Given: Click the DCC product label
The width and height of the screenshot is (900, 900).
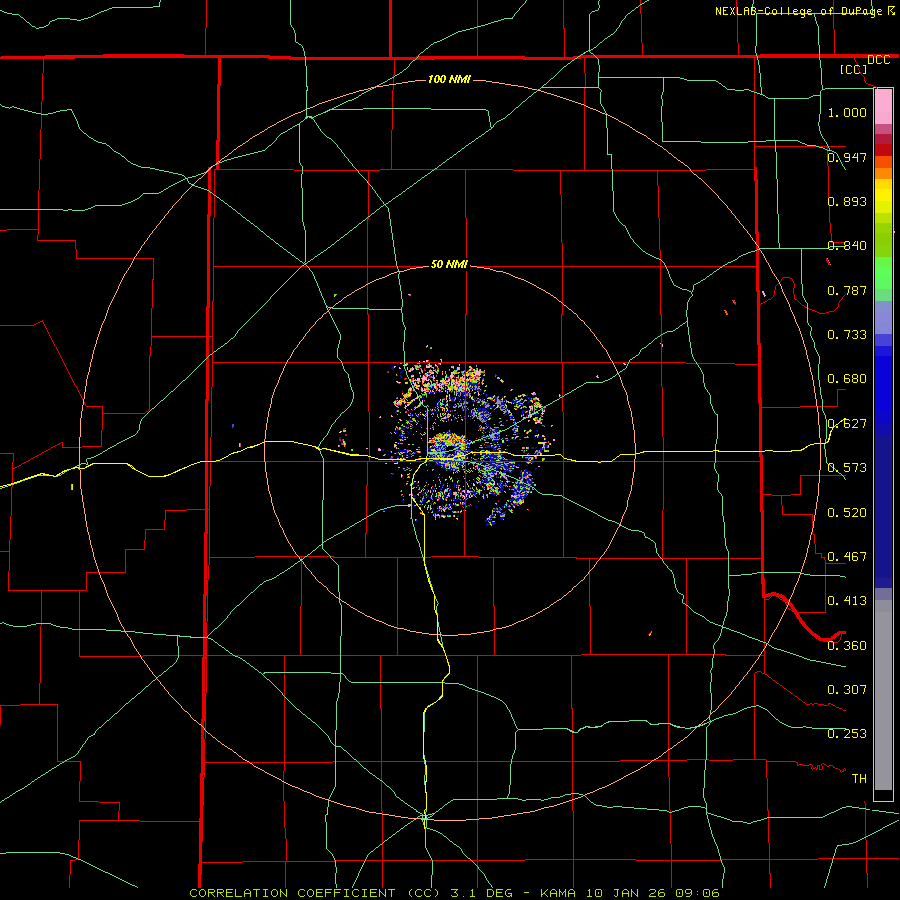Looking at the screenshot, I should [x=878, y=60].
